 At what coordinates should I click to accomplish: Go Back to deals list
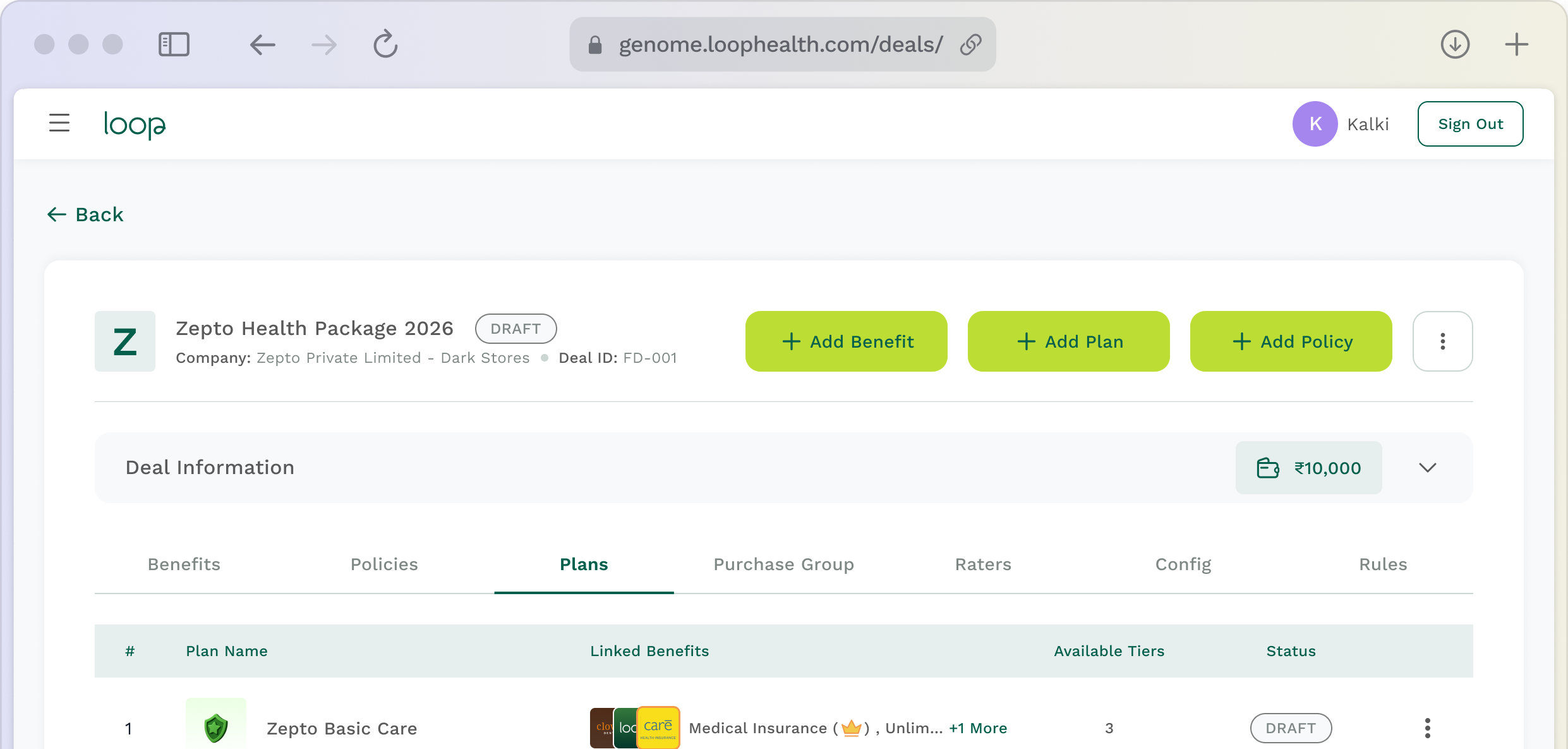85,214
